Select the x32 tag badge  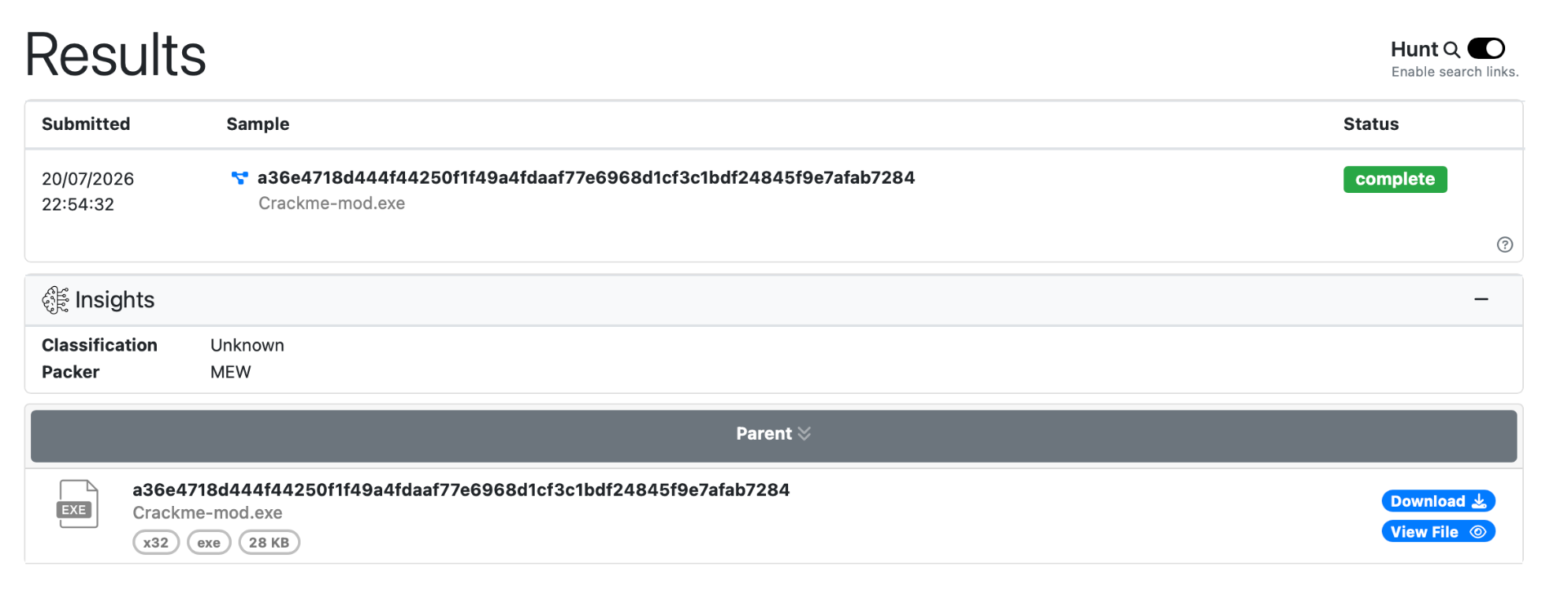click(156, 543)
